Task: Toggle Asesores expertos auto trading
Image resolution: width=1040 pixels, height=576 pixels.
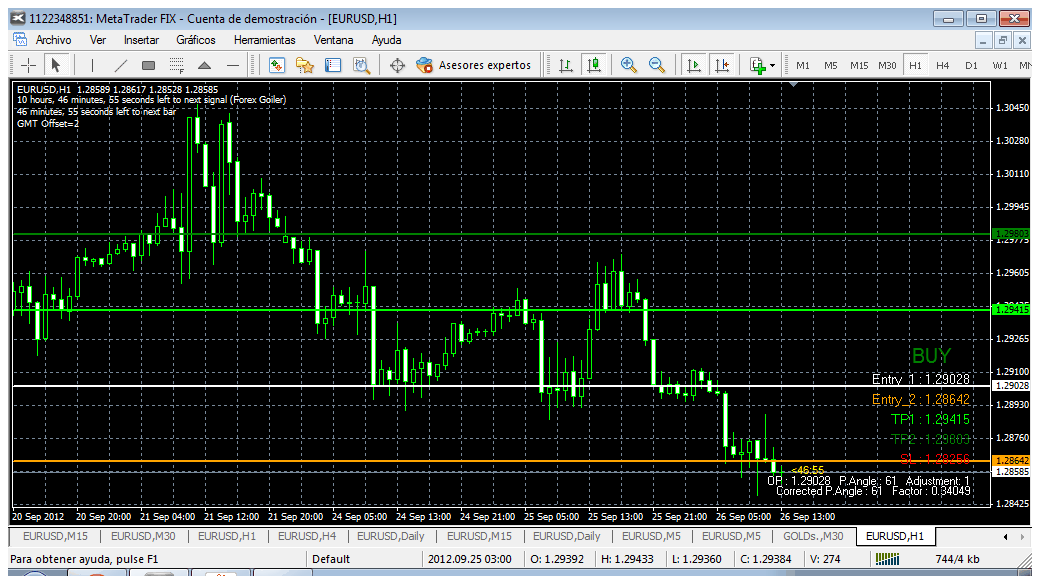Action: point(474,65)
